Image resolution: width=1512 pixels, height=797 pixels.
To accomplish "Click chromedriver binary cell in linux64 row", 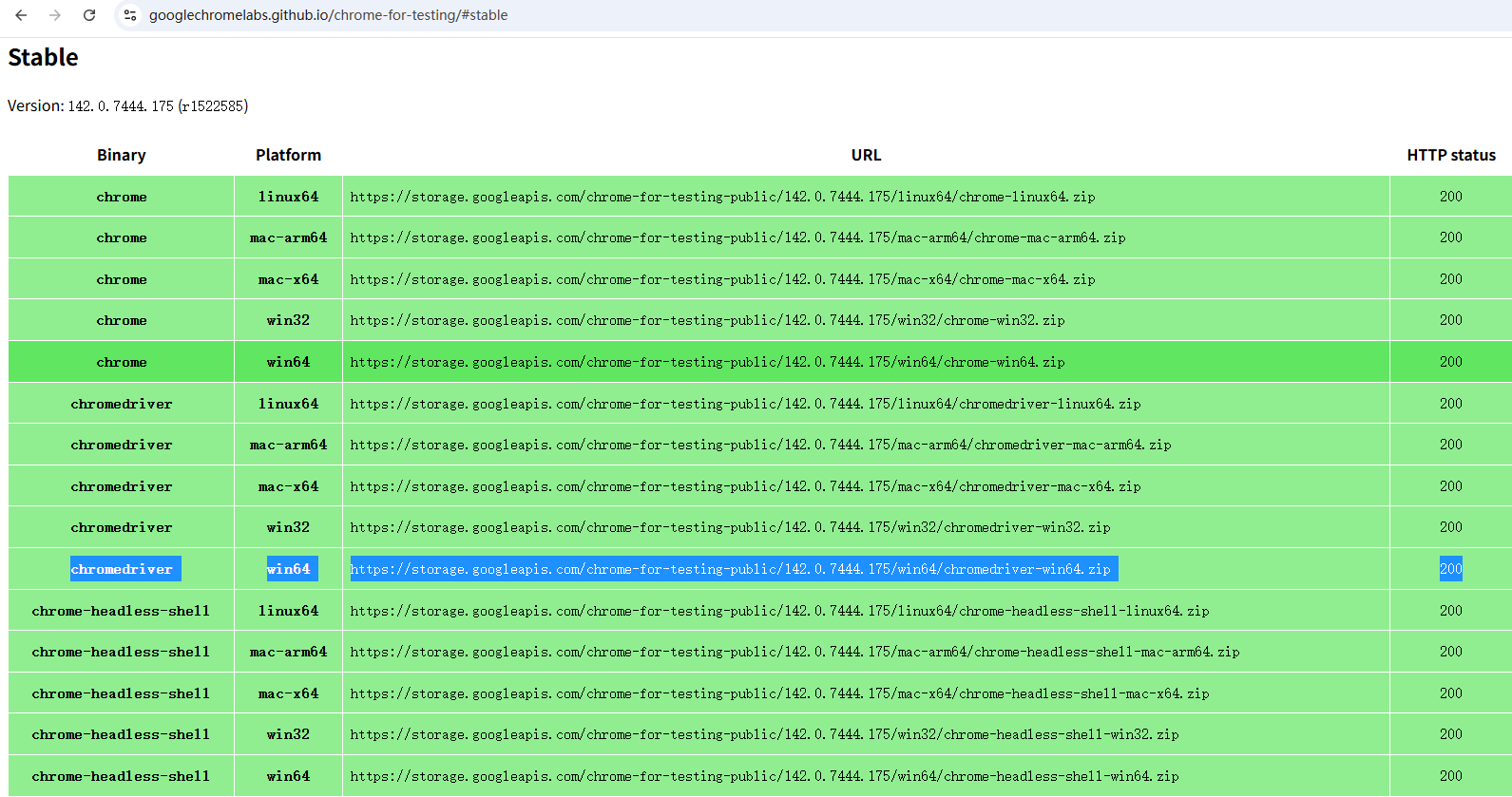I will point(122,404).
